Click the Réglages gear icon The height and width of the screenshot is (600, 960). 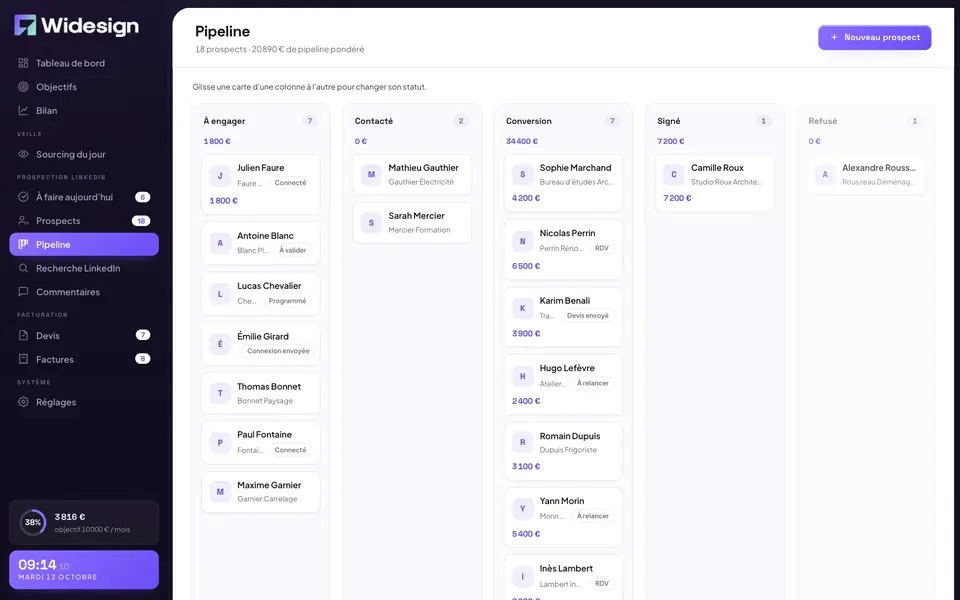coord(23,402)
